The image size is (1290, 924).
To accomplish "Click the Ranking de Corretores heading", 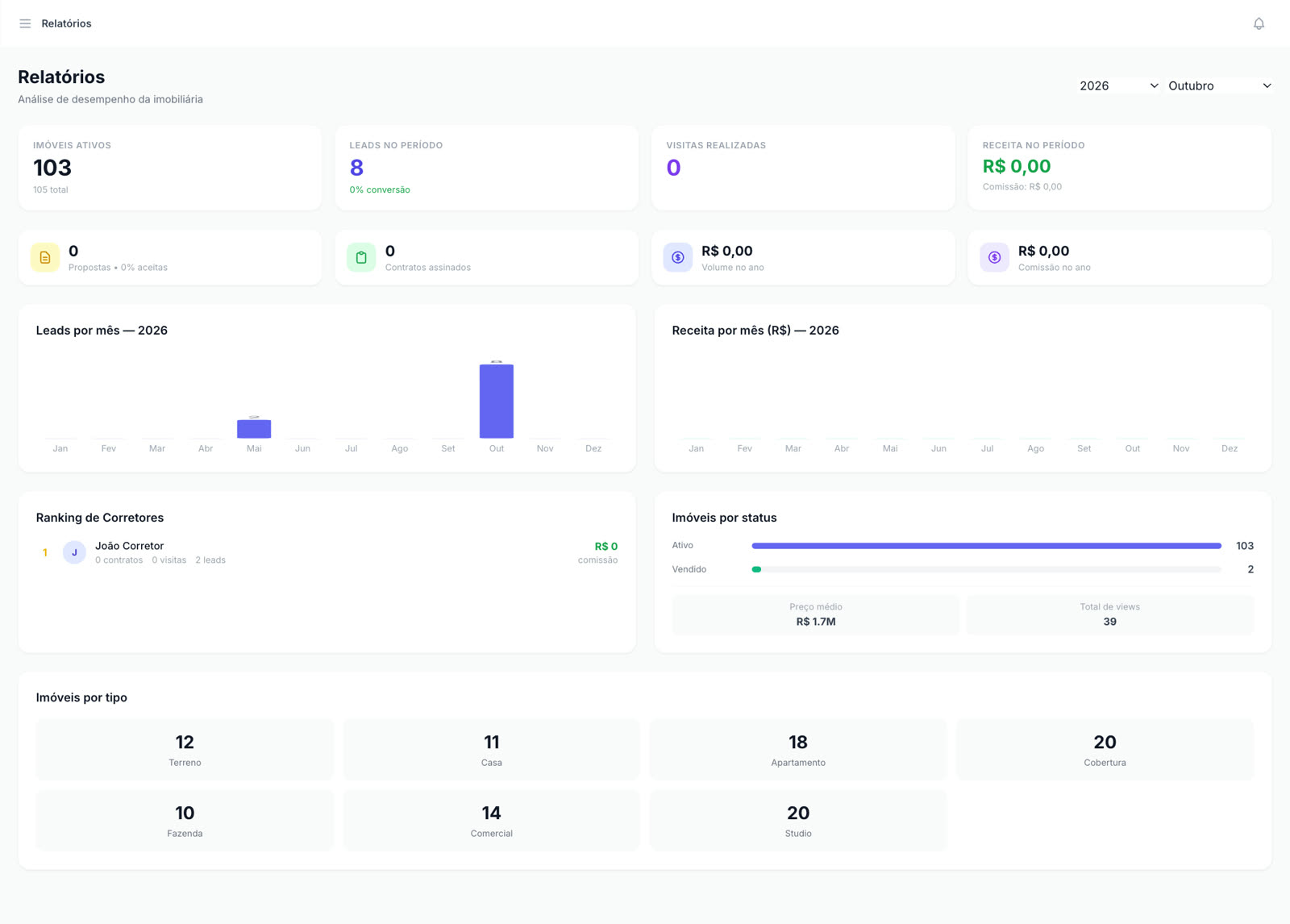I will coord(100,518).
